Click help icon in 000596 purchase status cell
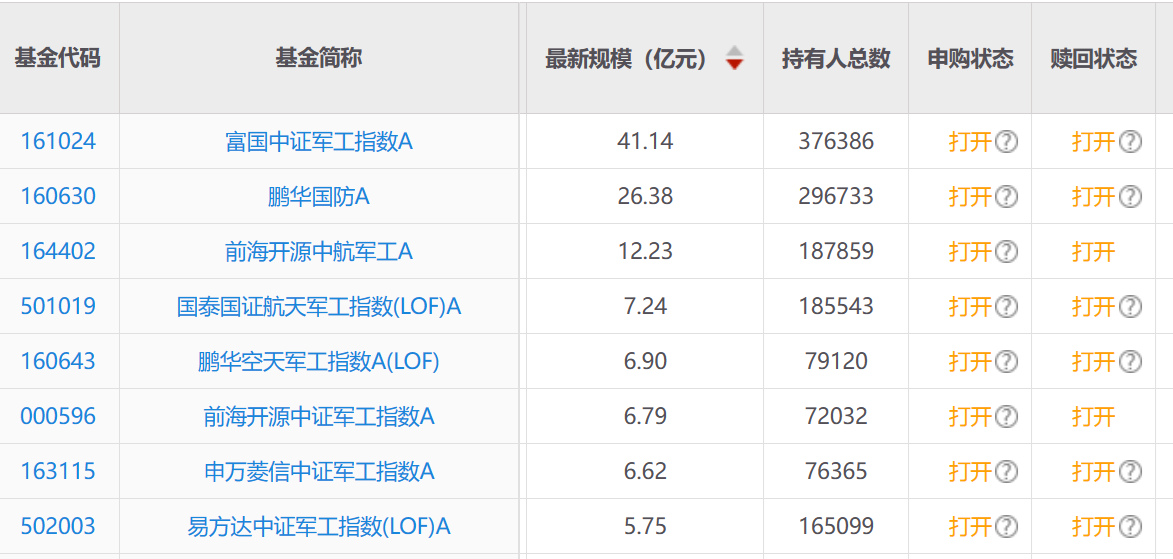 [x=1007, y=416]
